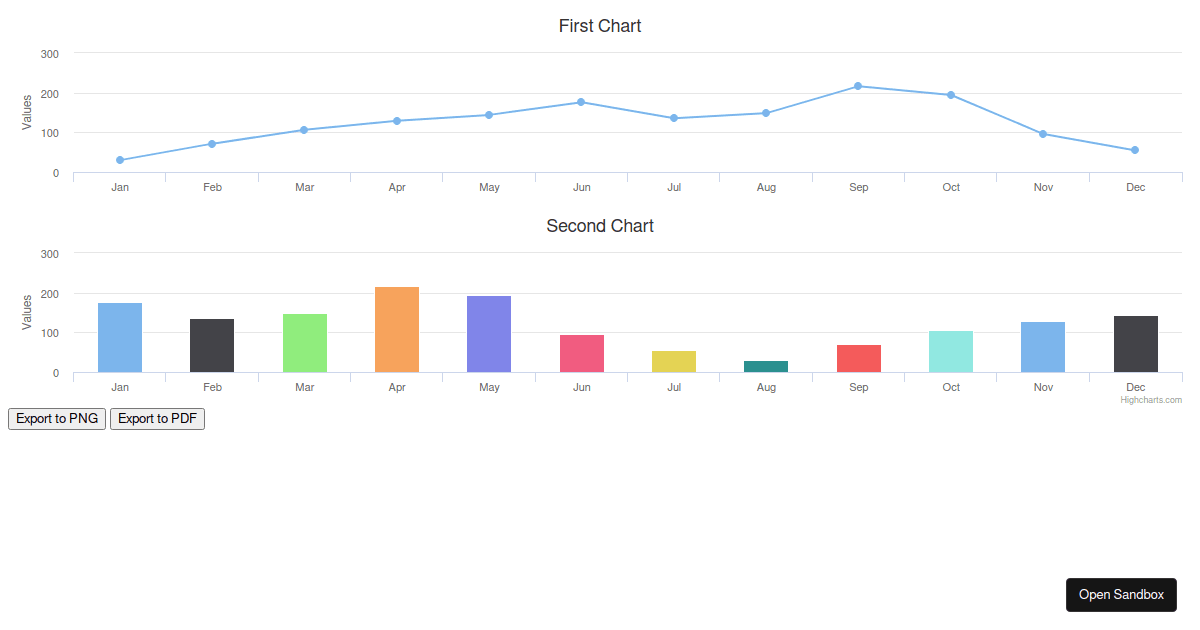Click the October data point on line chart

click(x=951, y=95)
